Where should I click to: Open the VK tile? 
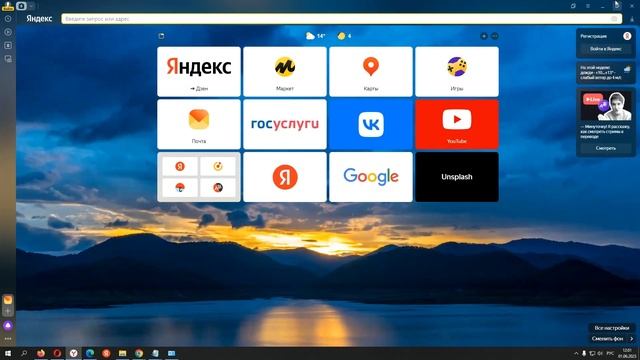(x=371, y=124)
